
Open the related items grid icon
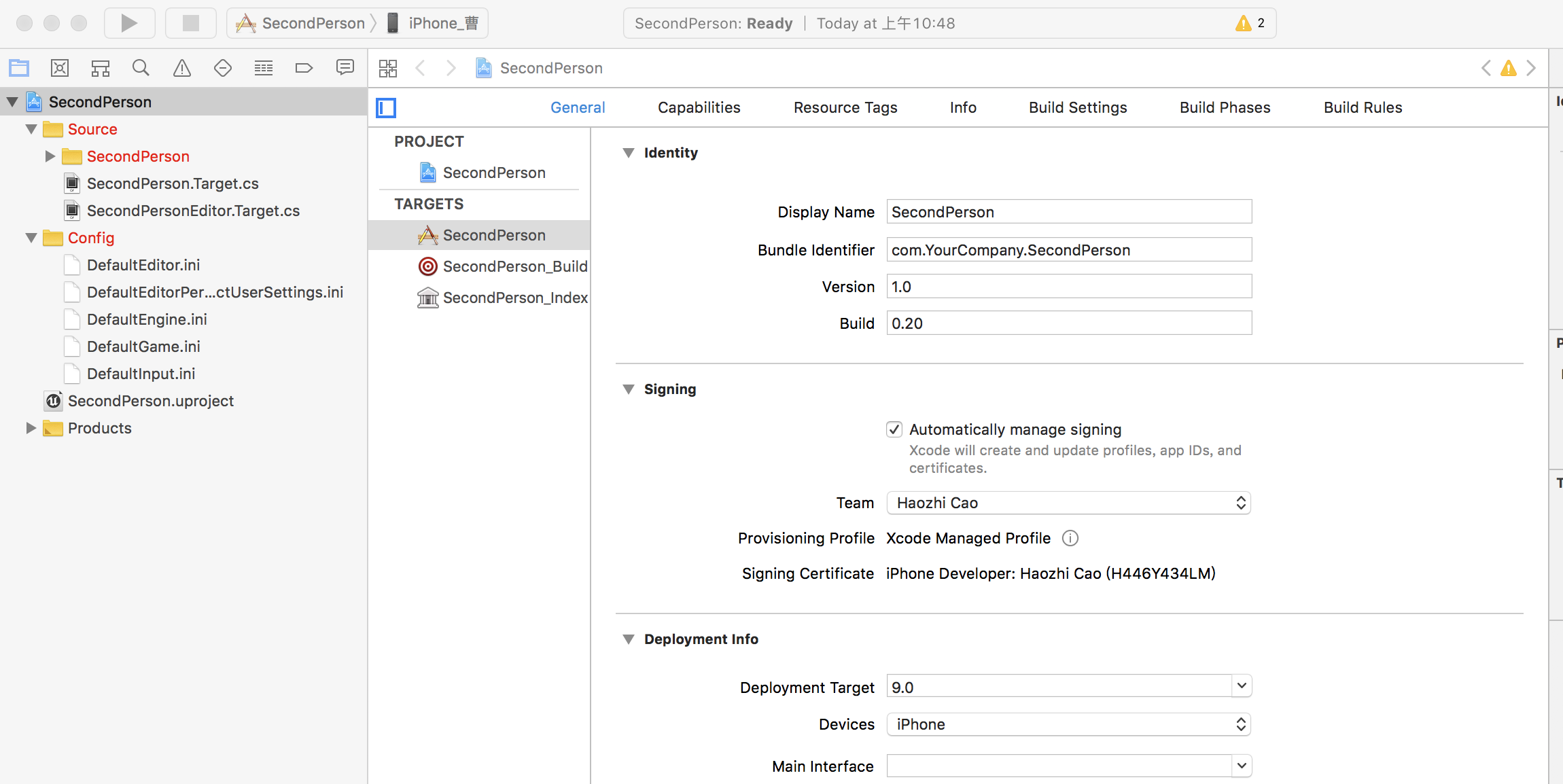pos(388,68)
